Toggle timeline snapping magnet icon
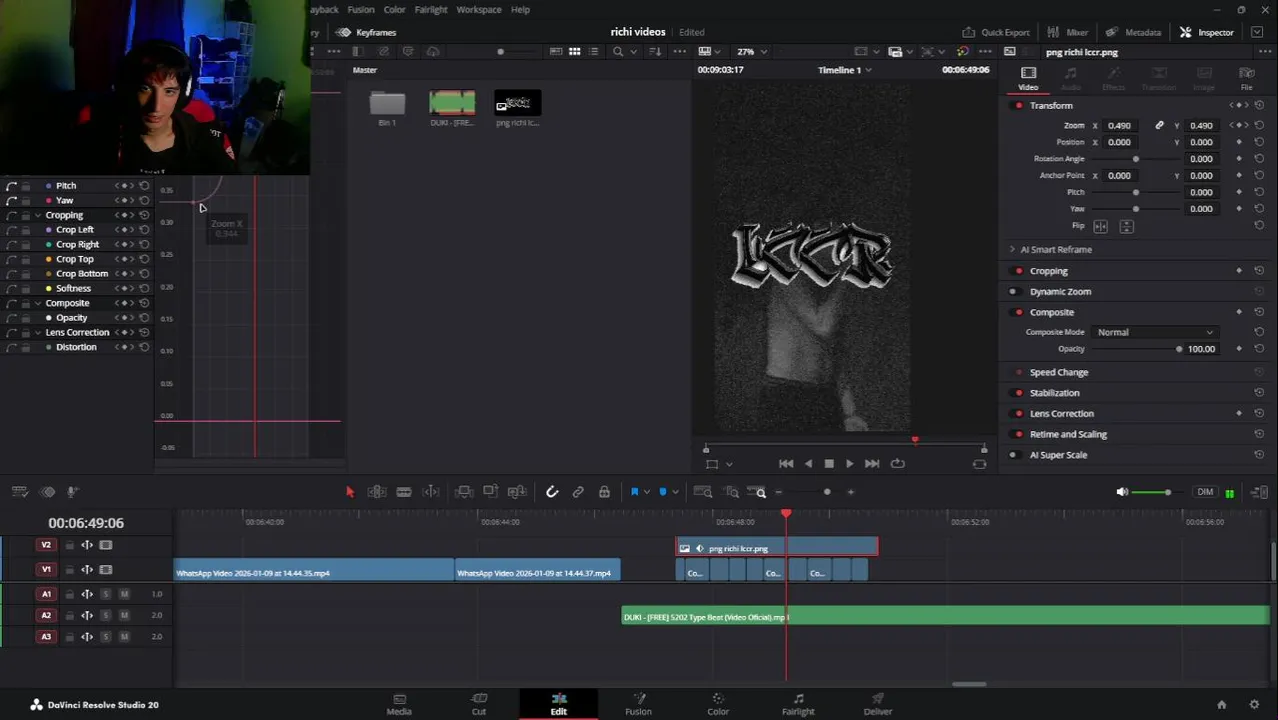 click(552, 492)
